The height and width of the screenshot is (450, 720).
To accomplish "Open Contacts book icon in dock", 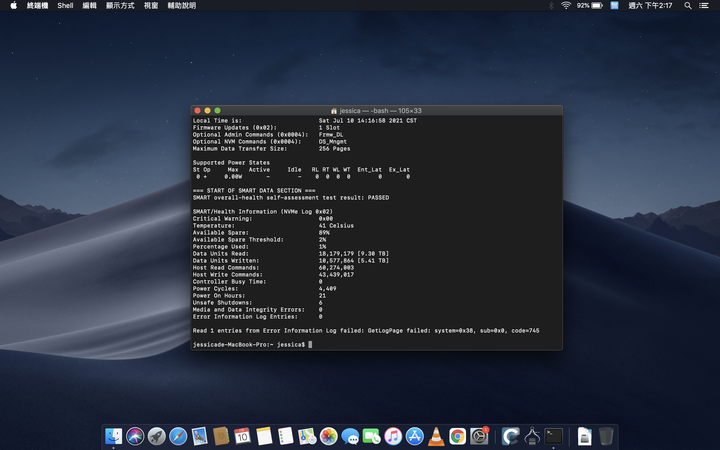I will 221,436.
